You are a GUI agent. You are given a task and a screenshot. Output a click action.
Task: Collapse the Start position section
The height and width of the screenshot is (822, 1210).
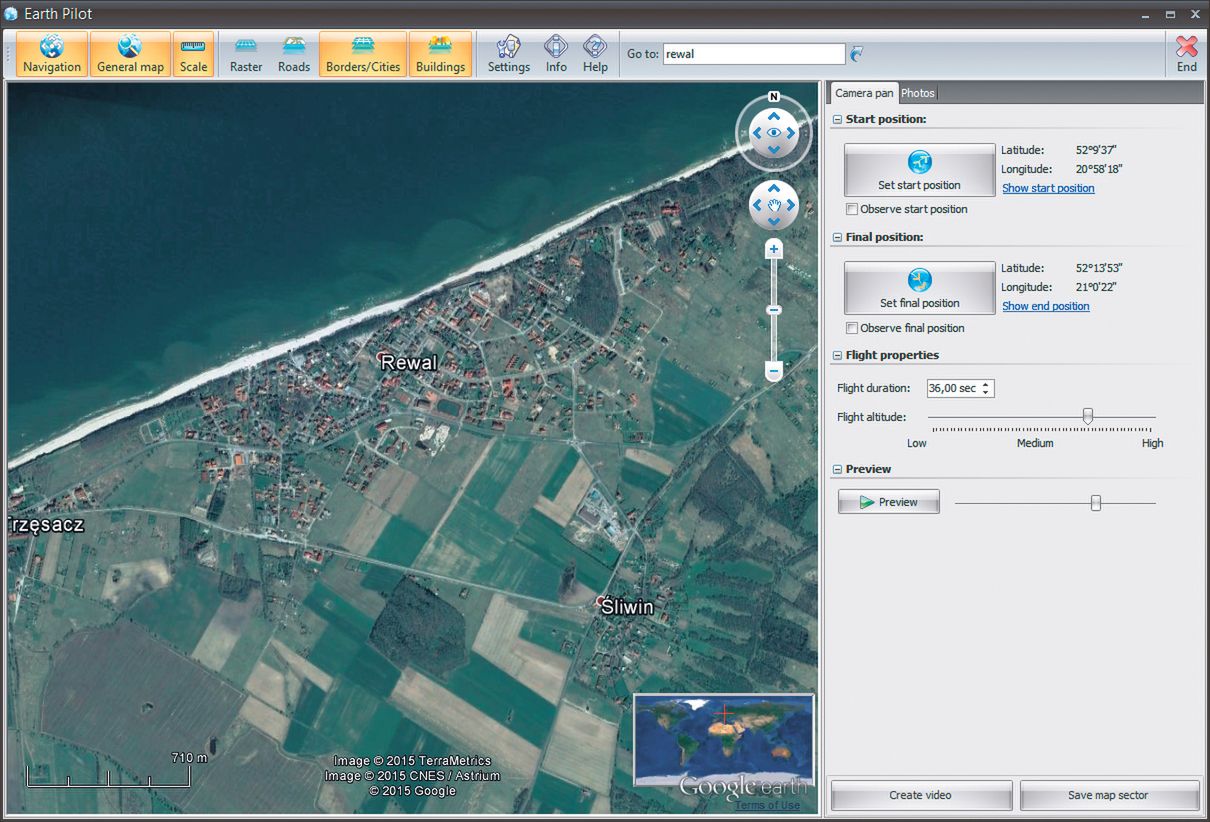click(x=837, y=120)
